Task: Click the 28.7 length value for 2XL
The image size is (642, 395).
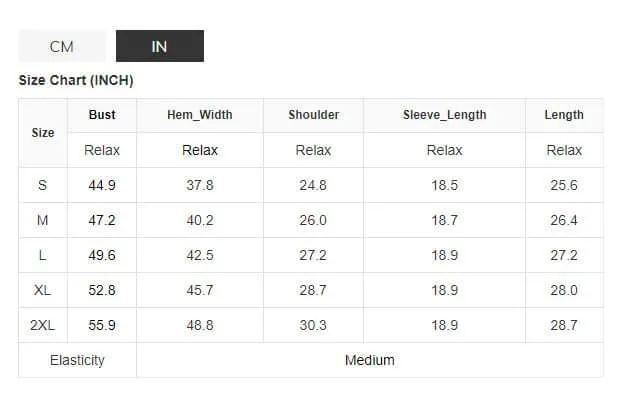Action: pos(564,325)
